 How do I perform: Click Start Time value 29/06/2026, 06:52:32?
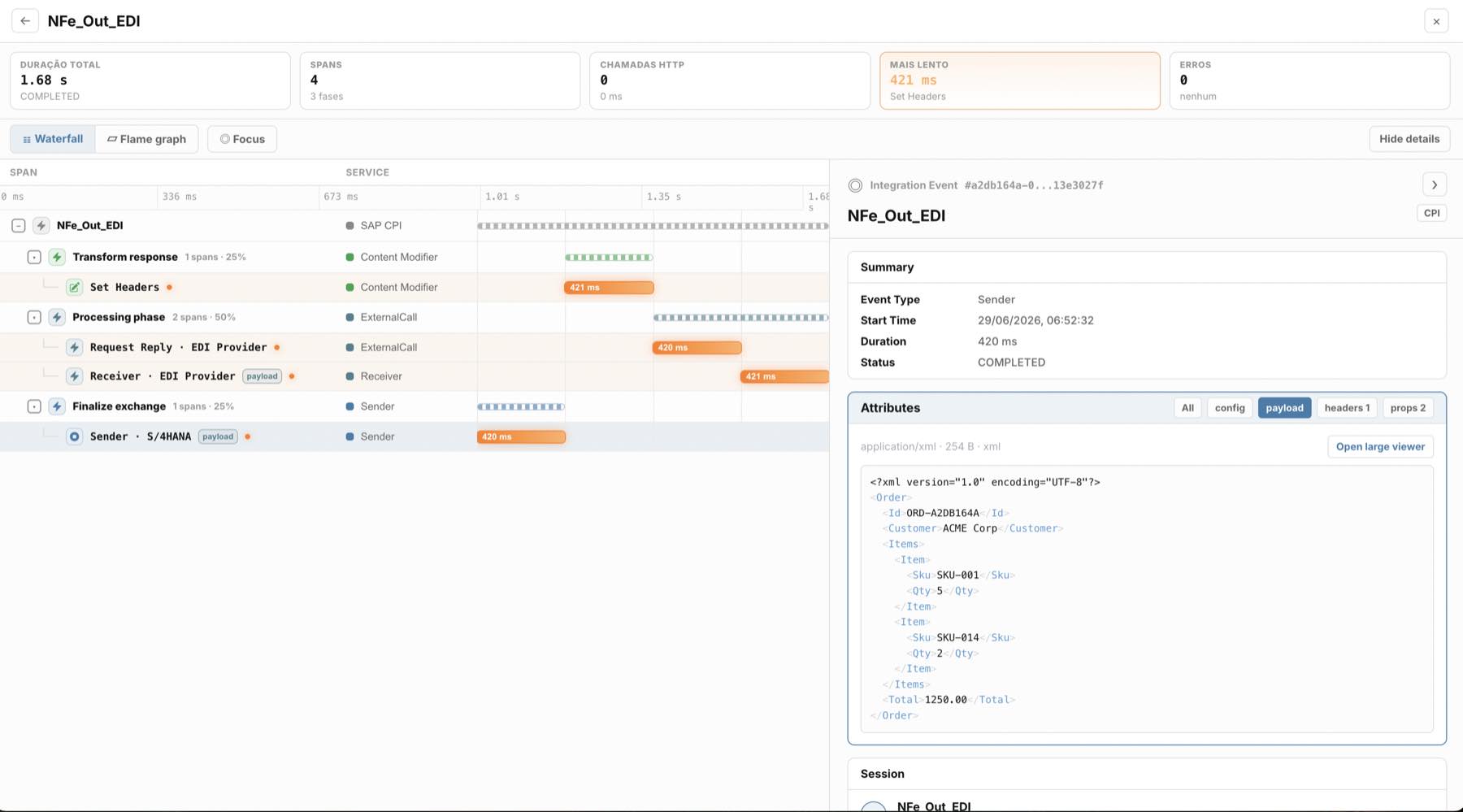point(1035,320)
